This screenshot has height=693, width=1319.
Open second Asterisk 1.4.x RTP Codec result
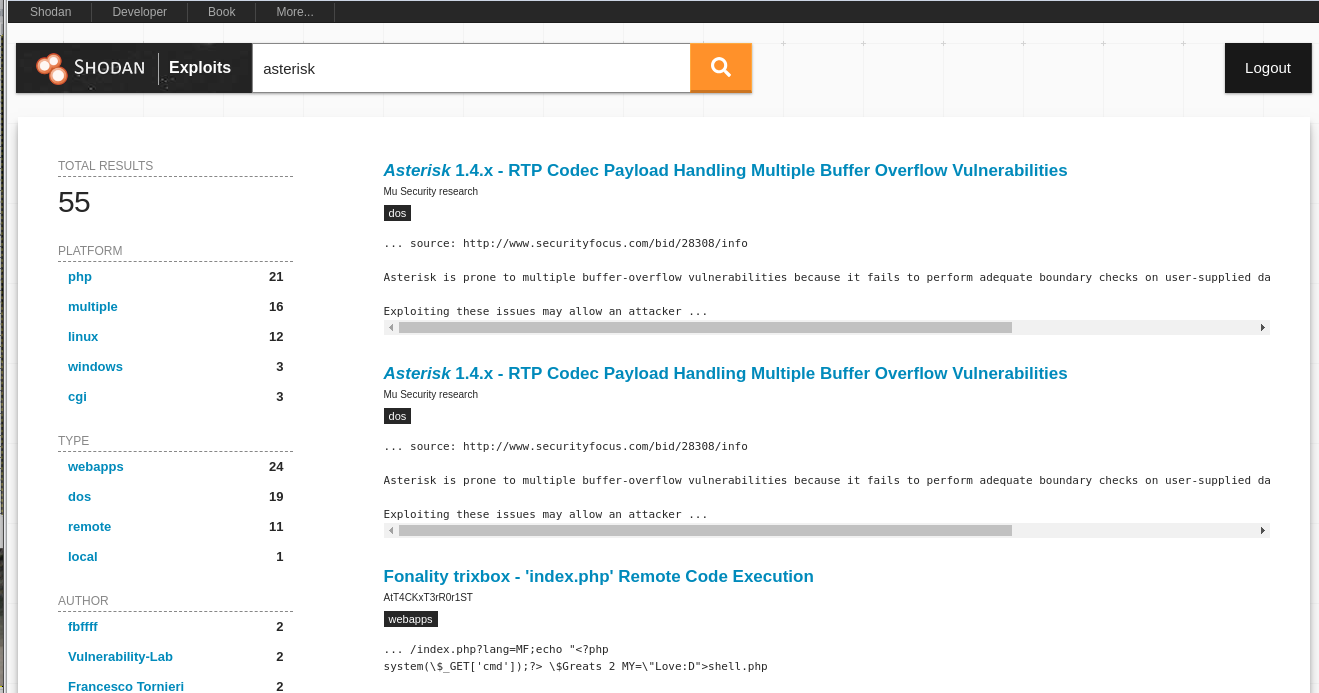tap(725, 373)
